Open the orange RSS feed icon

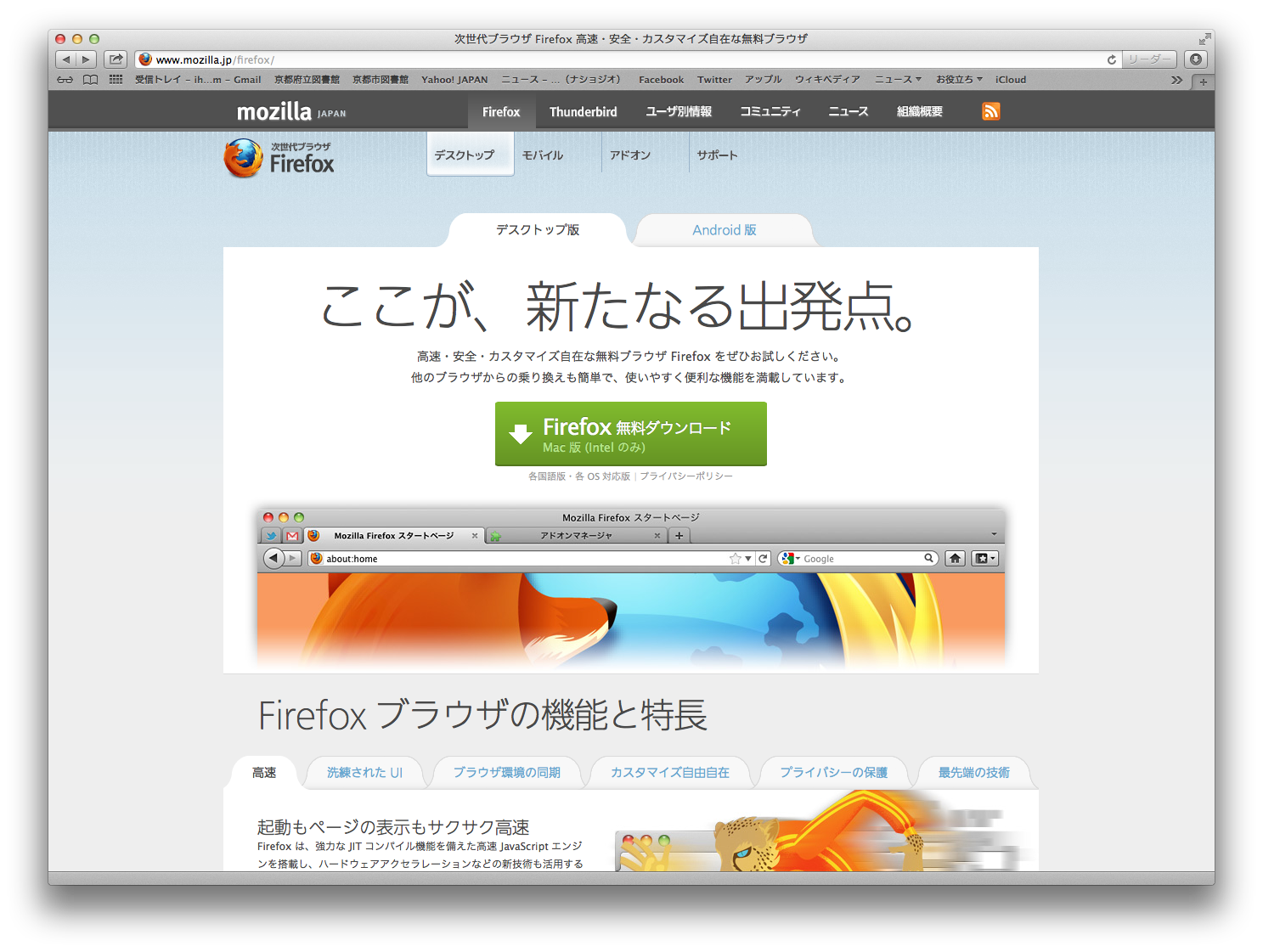point(990,111)
